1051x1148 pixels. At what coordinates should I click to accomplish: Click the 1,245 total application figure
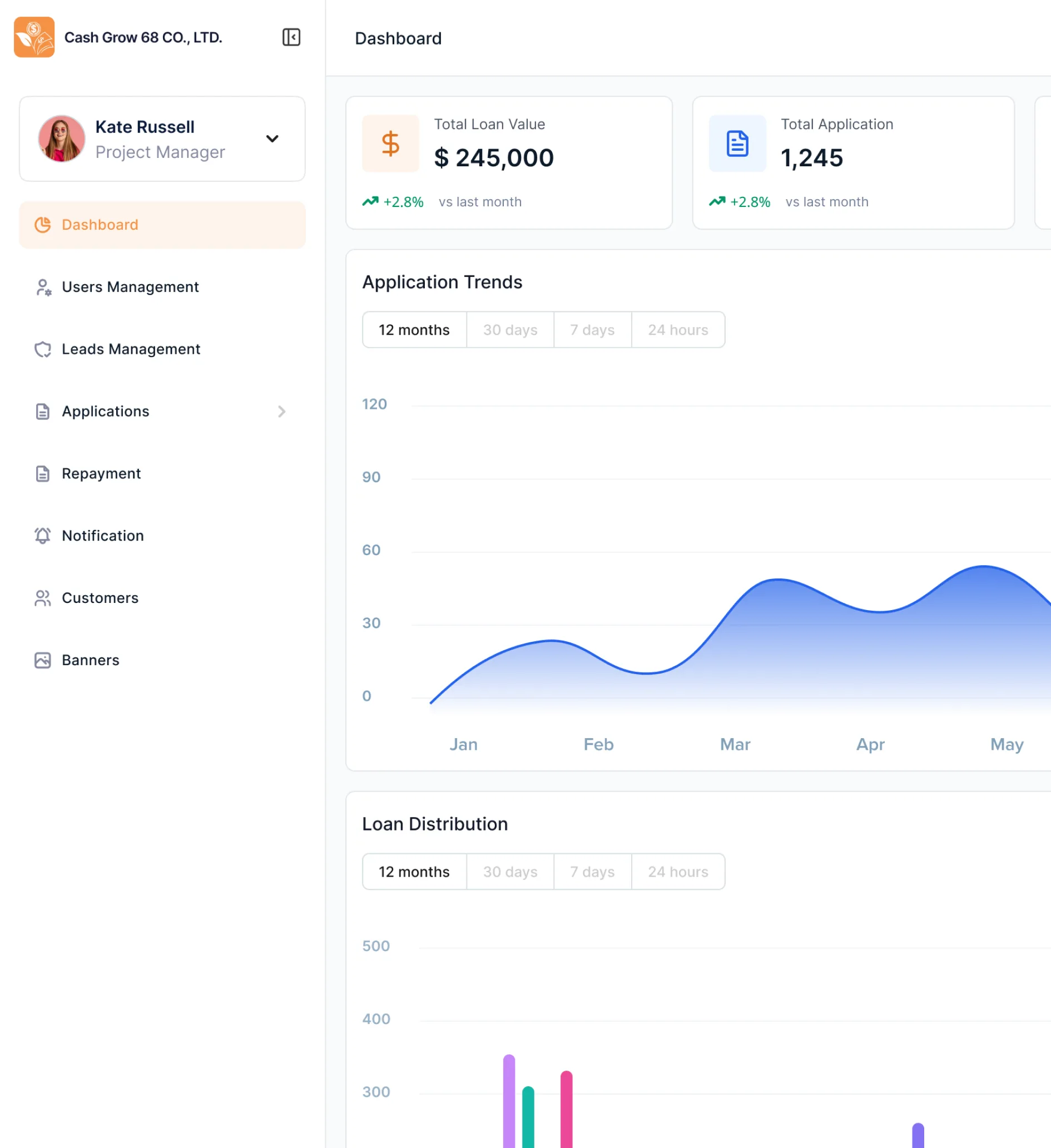811,158
